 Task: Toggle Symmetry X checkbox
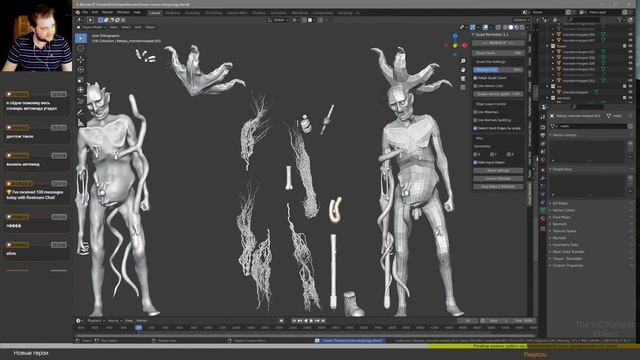point(475,154)
